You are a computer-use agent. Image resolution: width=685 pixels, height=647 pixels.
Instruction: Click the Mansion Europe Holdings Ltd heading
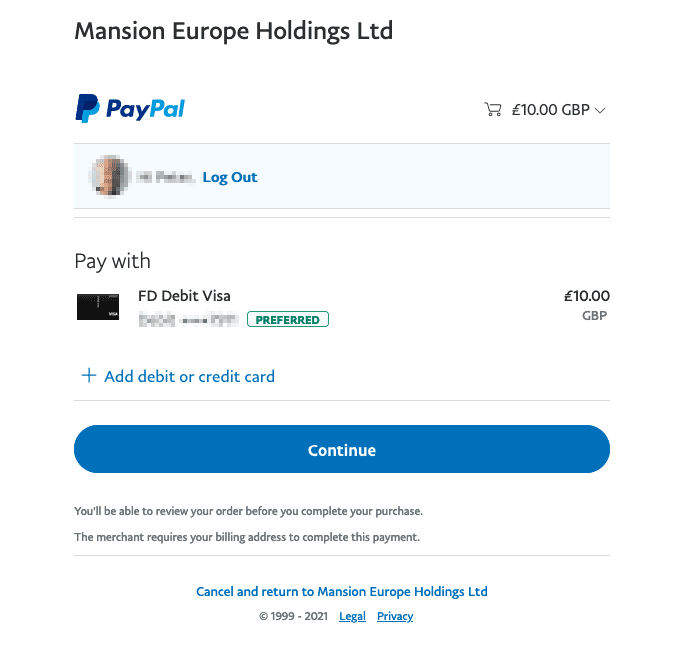coord(233,31)
